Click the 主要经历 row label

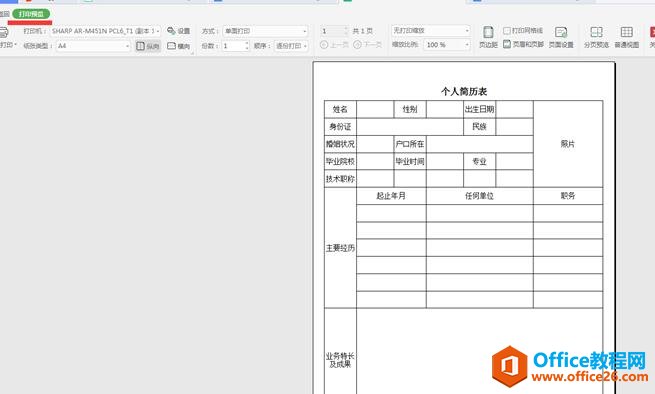click(x=340, y=248)
